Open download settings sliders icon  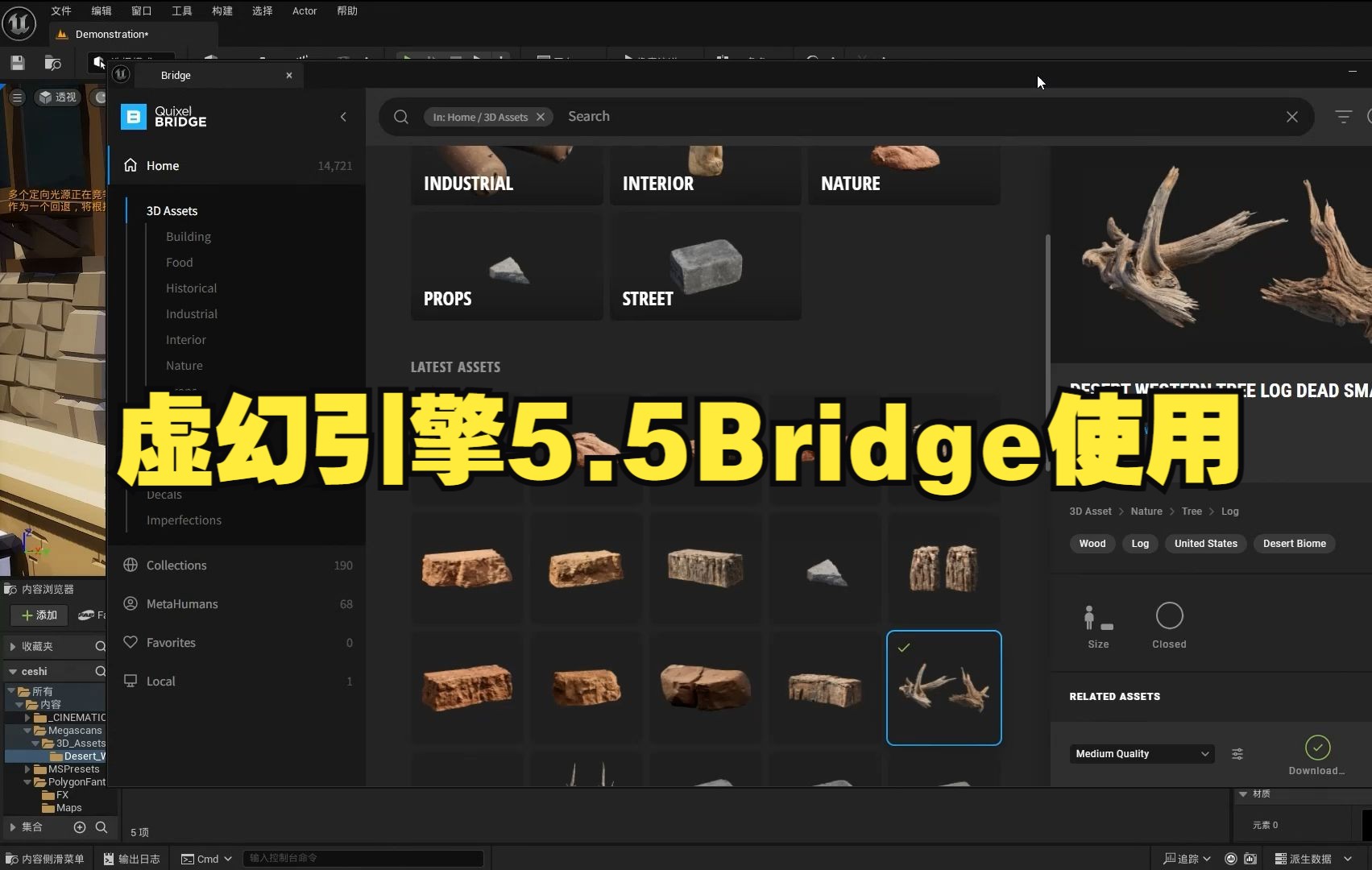[1237, 754]
